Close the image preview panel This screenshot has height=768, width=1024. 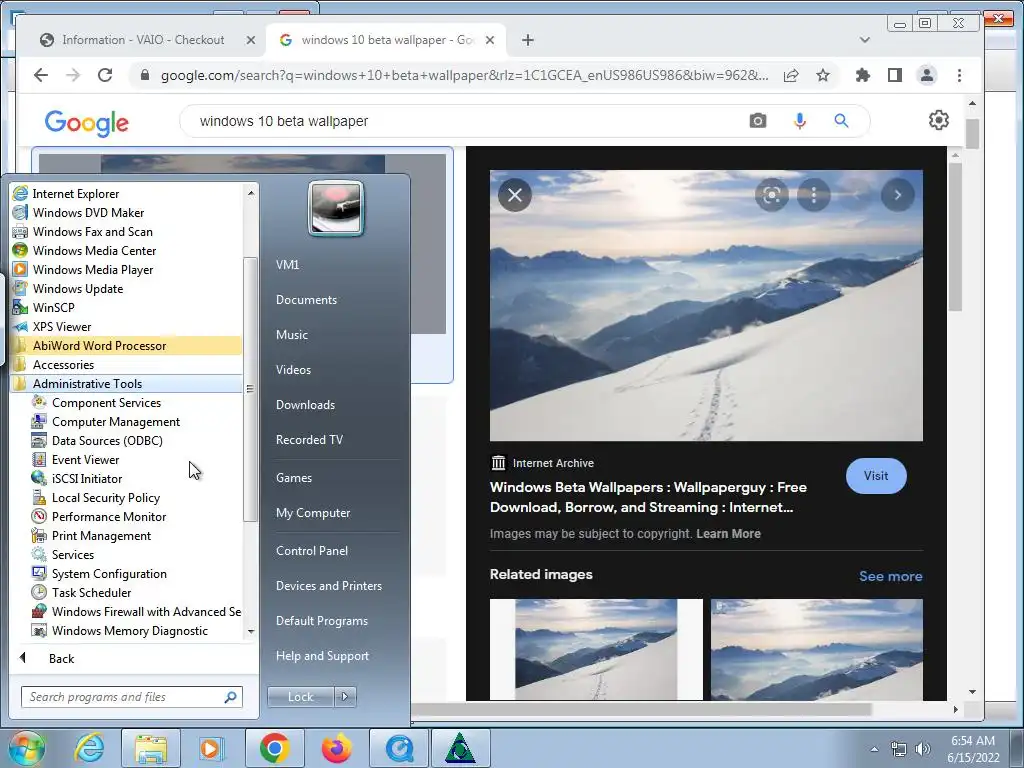(x=515, y=195)
